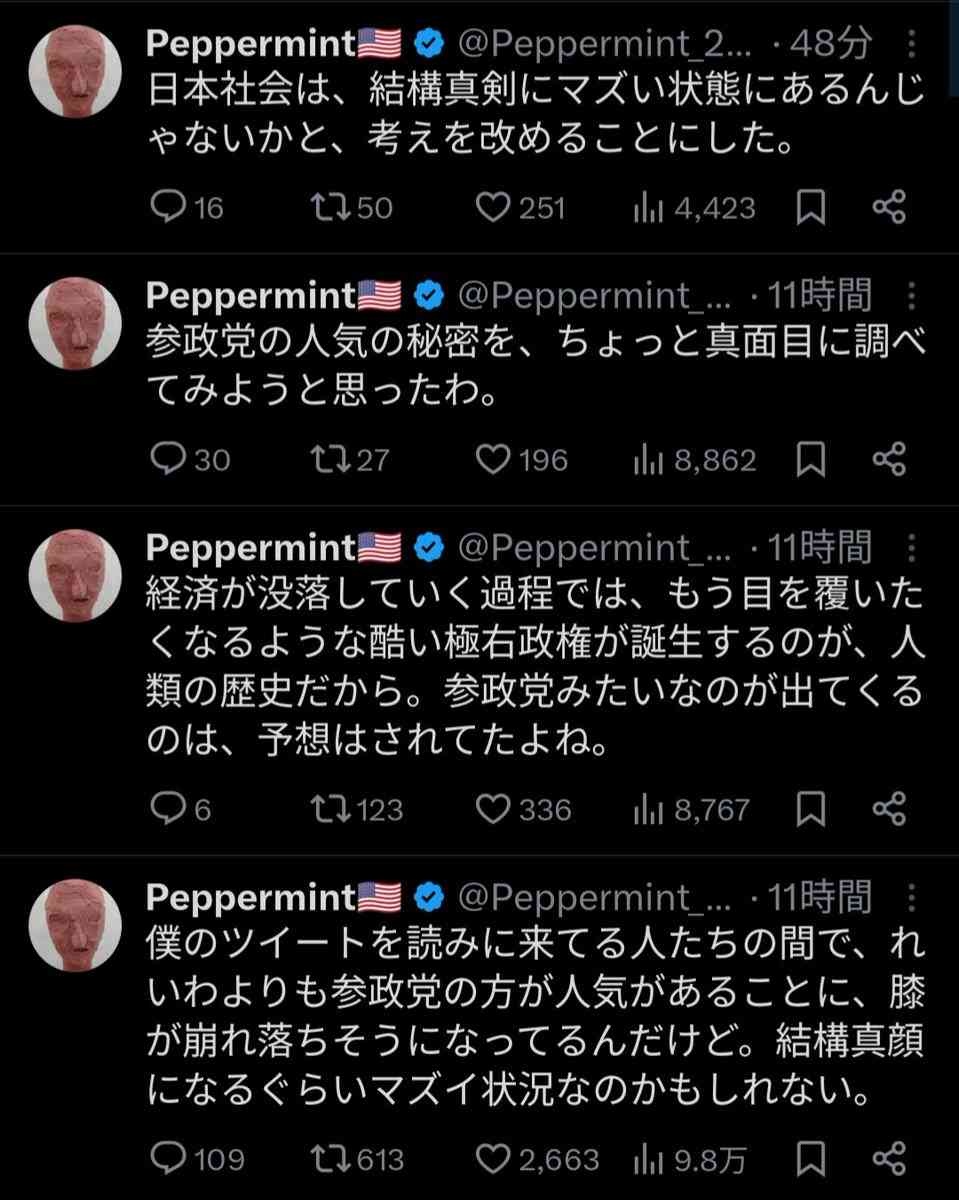Share the first tweet about 日本社会
The height and width of the screenshot is (1200, 959).
tap(889, 207)
